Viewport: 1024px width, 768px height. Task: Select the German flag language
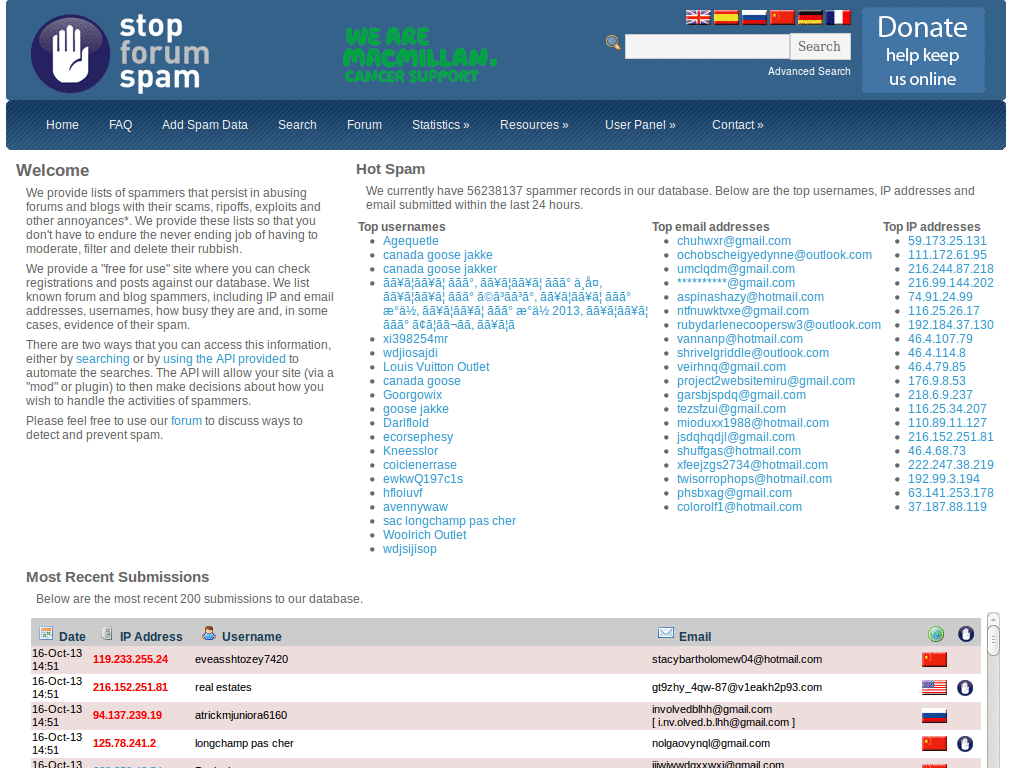(x=810, y=18)
